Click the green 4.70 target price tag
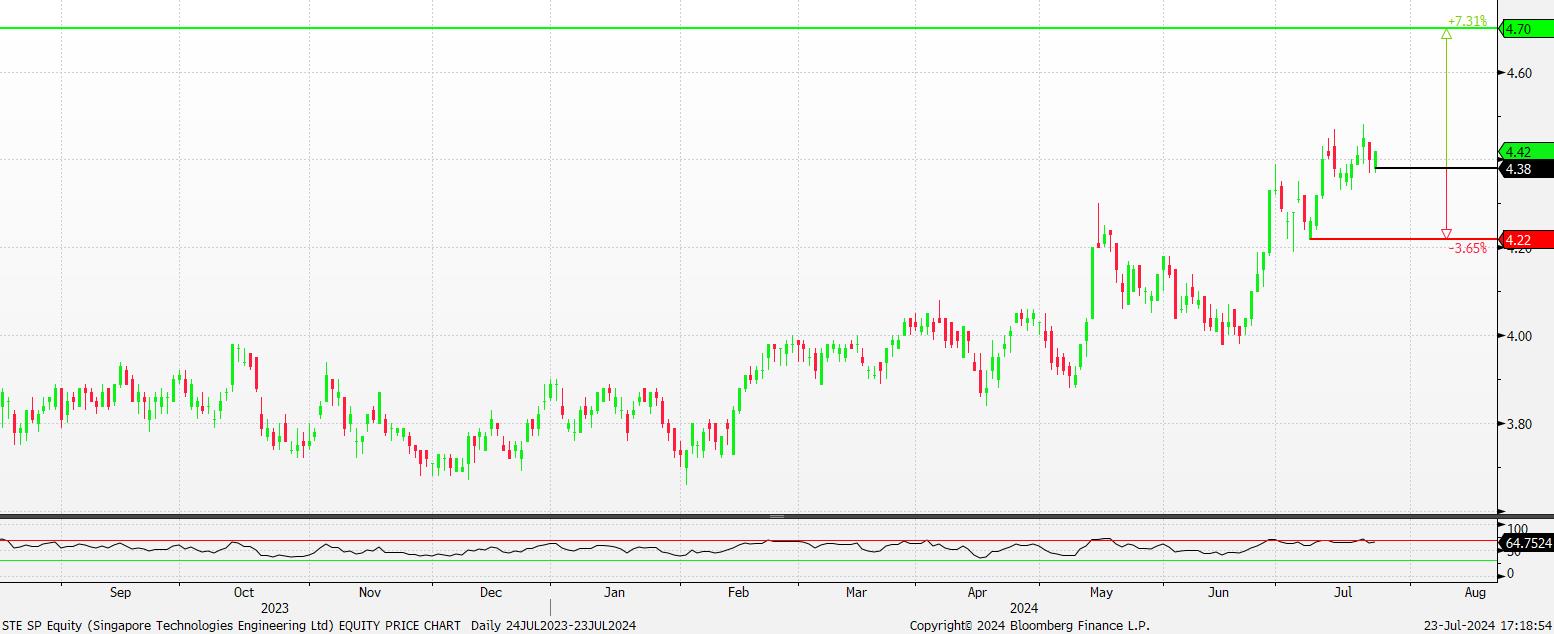Screen dimensions: 1554x634 pos(1525,29)
